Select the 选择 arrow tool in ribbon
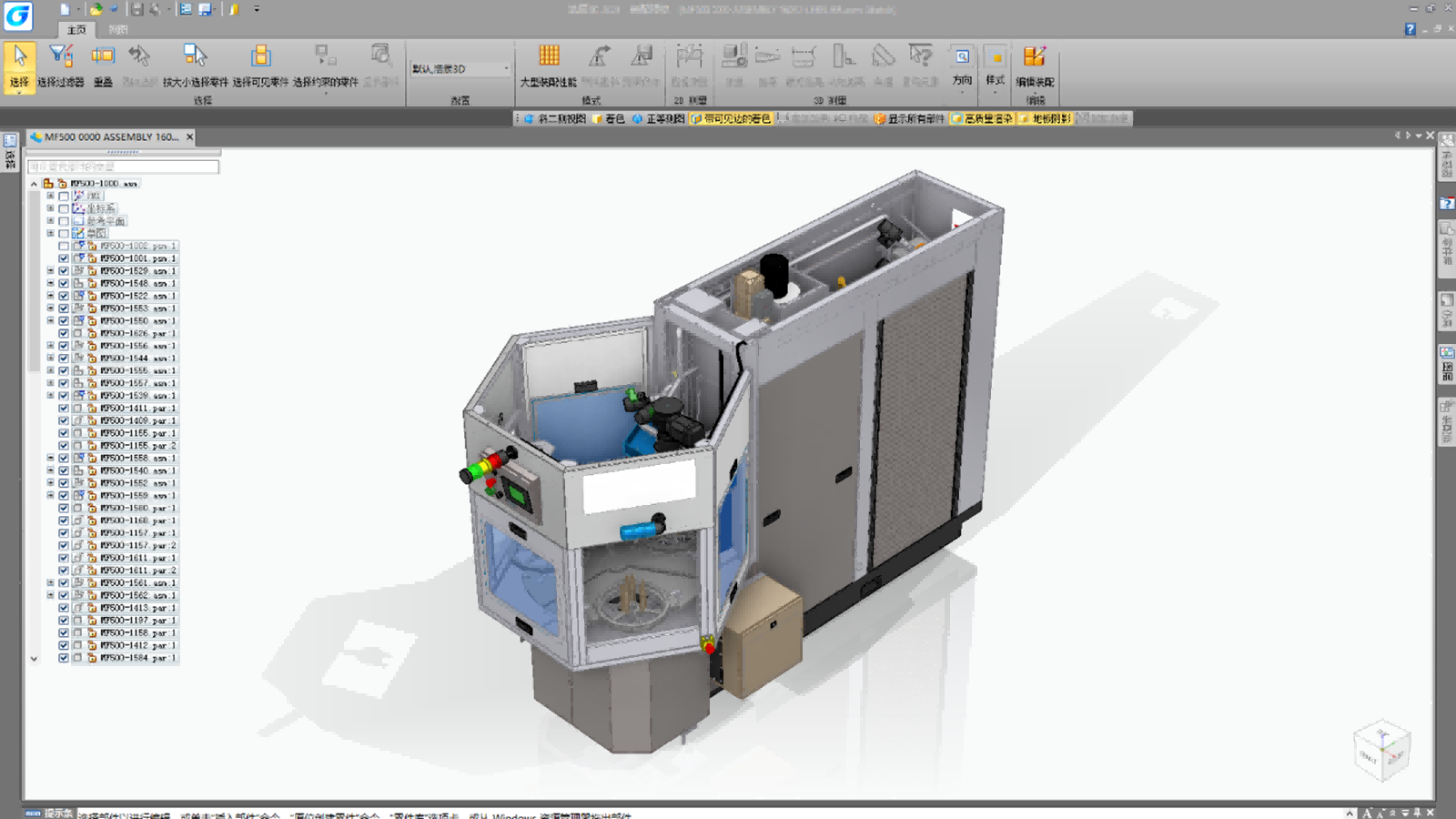The image size is (1456, 819). (x=19, y=66)
